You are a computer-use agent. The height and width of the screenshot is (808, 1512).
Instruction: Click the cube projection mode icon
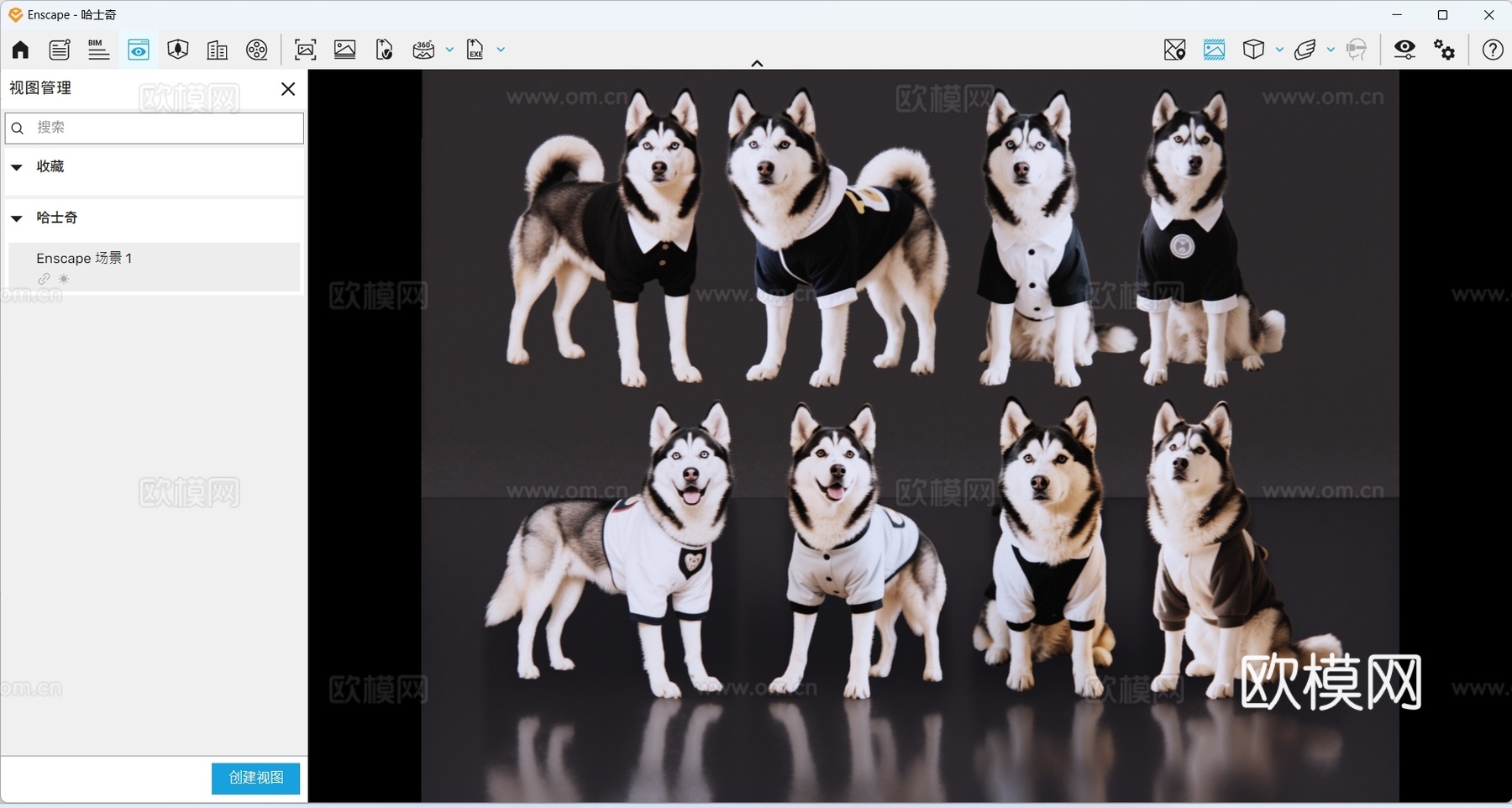point(1253,50)
